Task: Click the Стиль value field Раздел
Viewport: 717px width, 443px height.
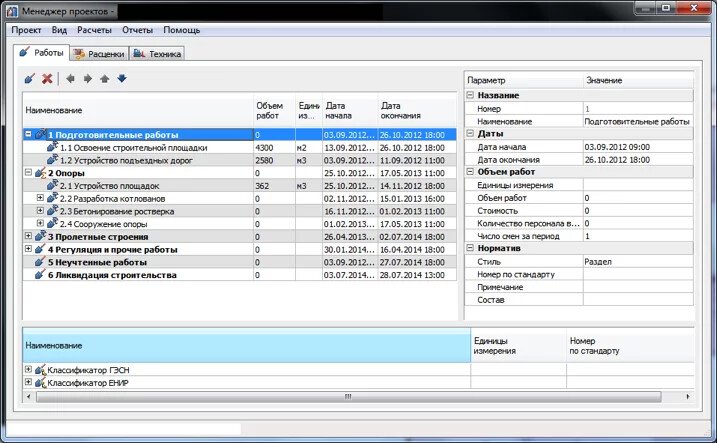Action: (638, 262)
